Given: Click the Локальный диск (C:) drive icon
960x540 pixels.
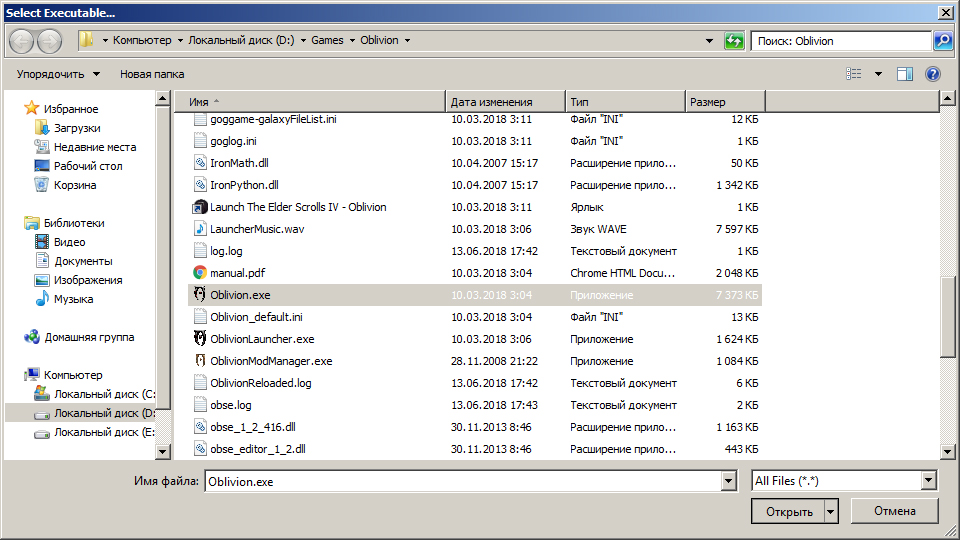Looking at the screenshot, I should pyautogui.click(x=42, y=394).
